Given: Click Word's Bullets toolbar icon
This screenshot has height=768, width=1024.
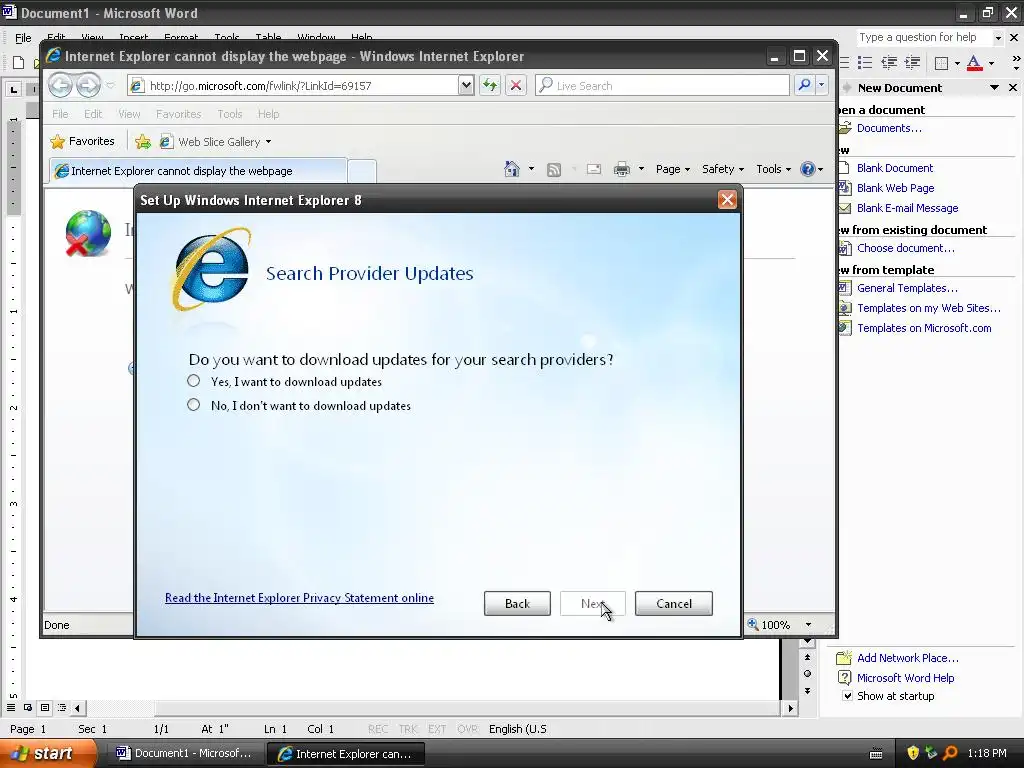Looking at the screenshot, I should pos(865,63).
